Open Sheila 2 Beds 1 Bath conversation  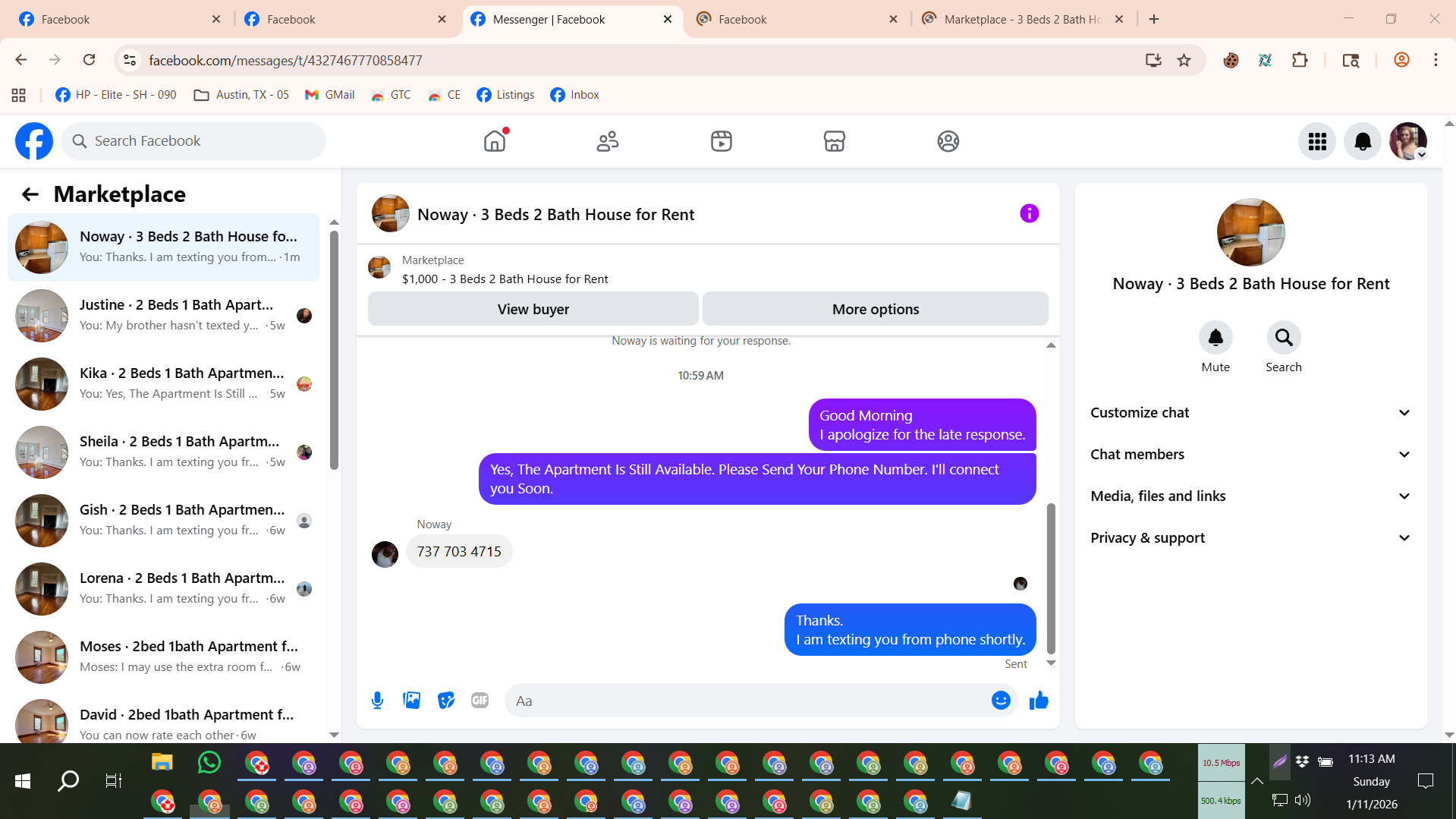point(163,452)
